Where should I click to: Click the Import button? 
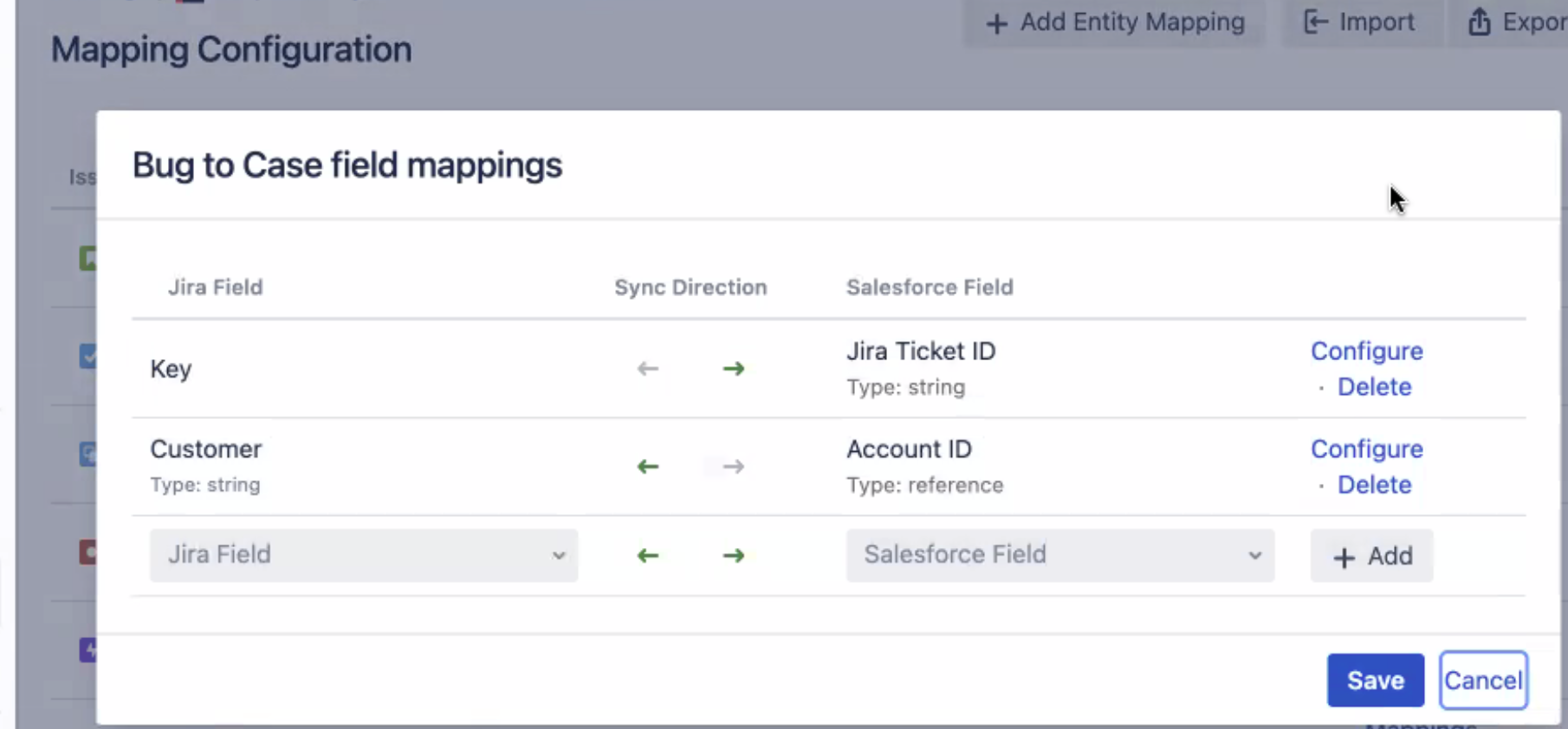coord(1359,23)
